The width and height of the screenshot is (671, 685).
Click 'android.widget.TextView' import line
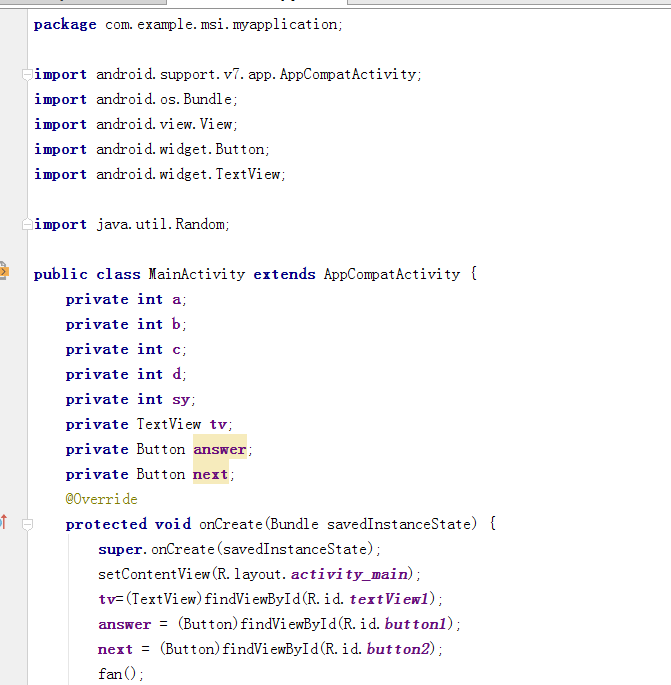click(x=188, y=174)
